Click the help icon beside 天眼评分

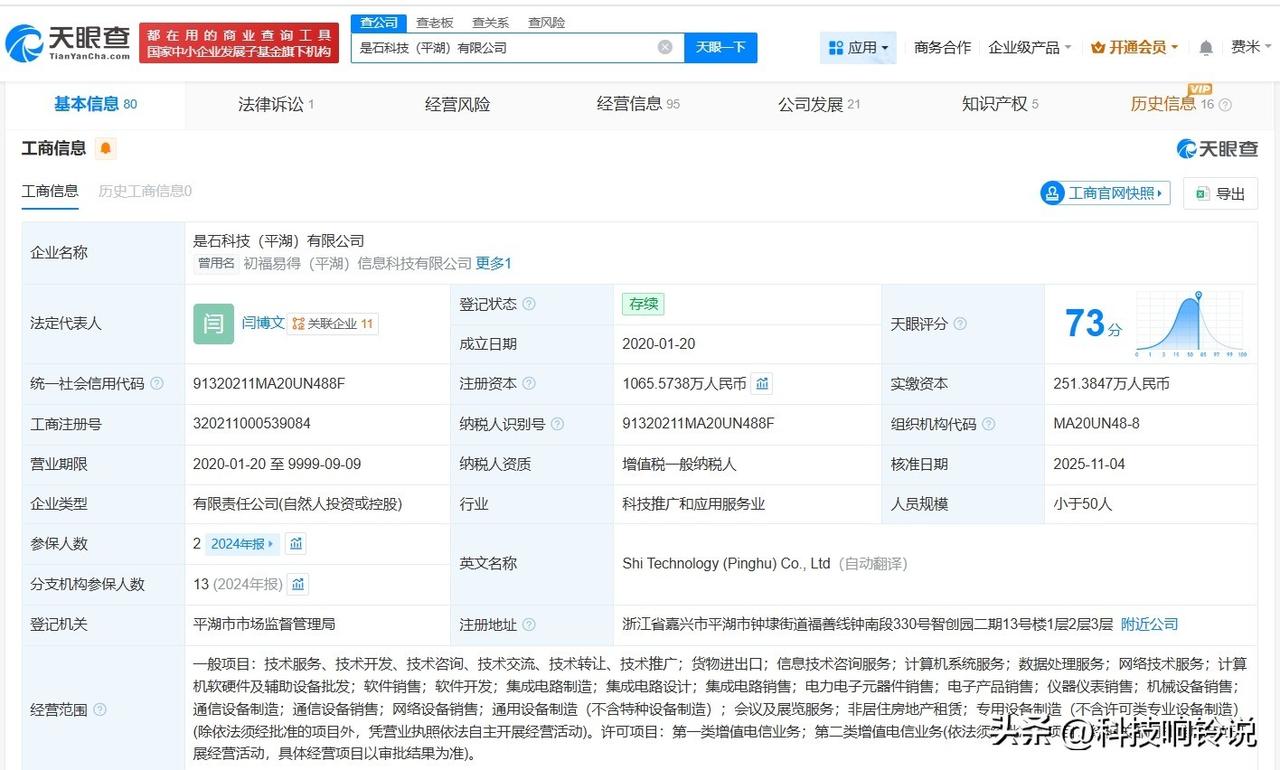pos(960,324)
